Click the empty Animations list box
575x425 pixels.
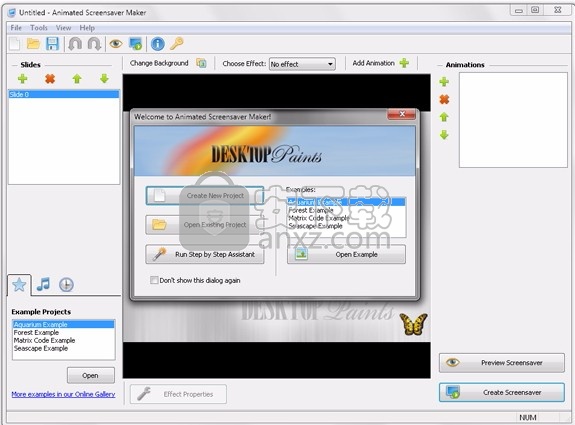[513, 120]
